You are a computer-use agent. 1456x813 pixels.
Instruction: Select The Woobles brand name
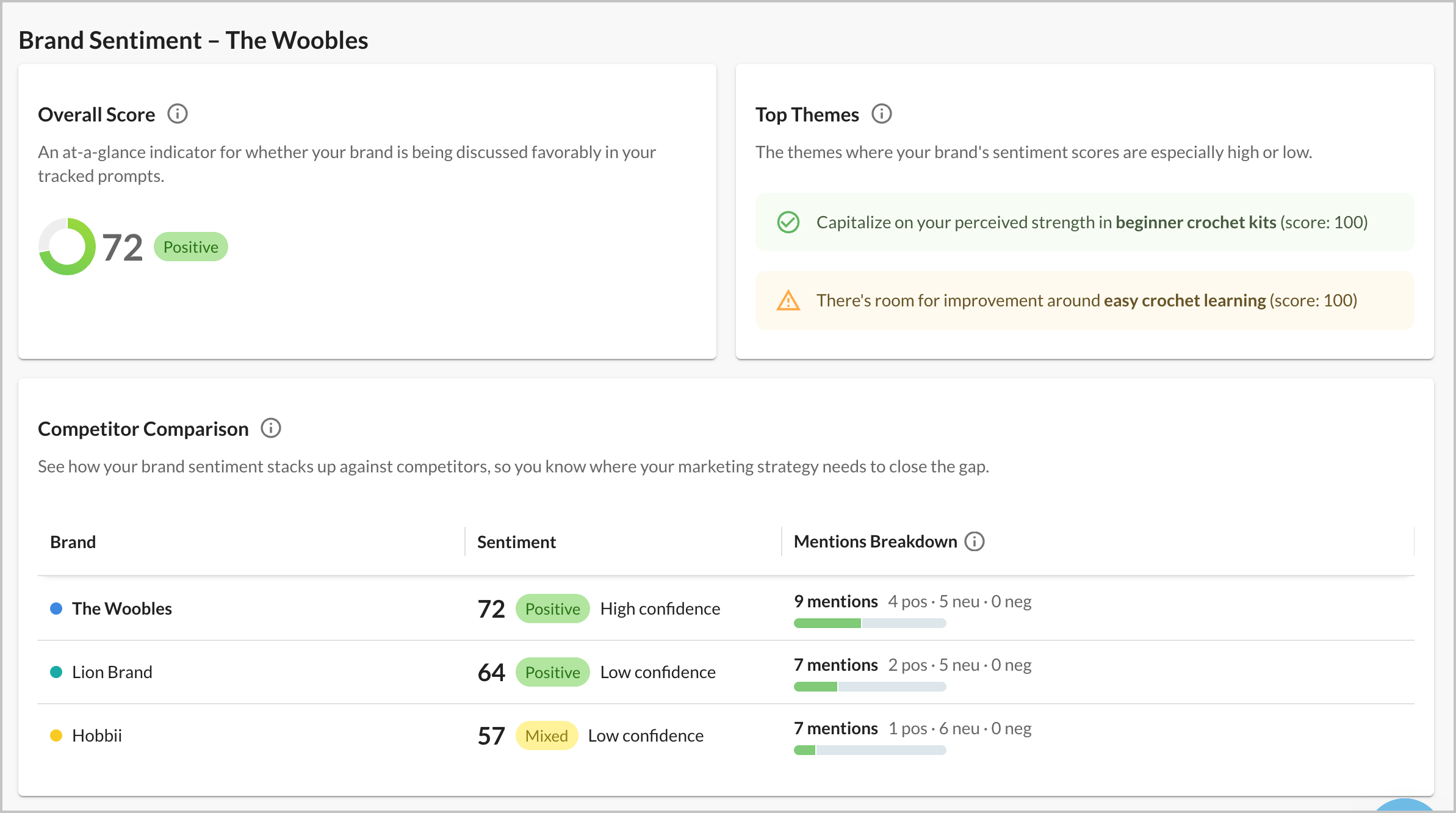122,609
